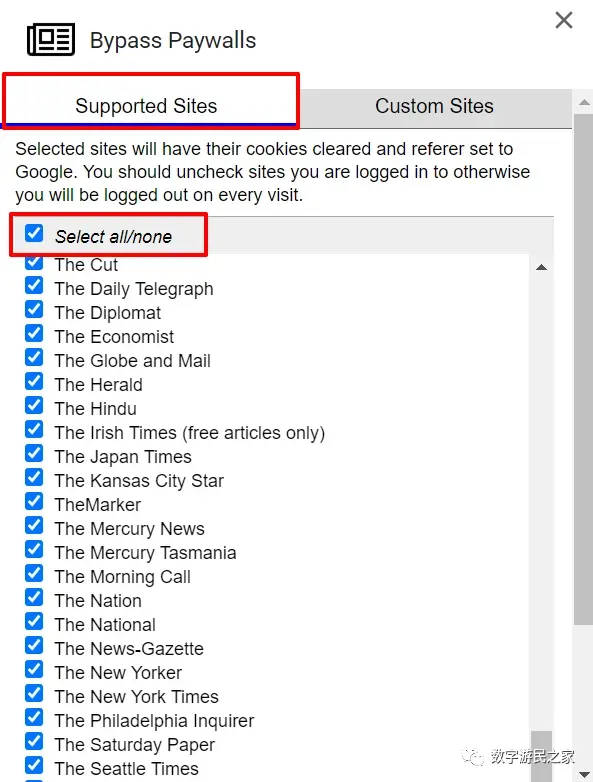Click The Globe and Mail label
Viewport: 593px width, 782px height.
[133, 361]
